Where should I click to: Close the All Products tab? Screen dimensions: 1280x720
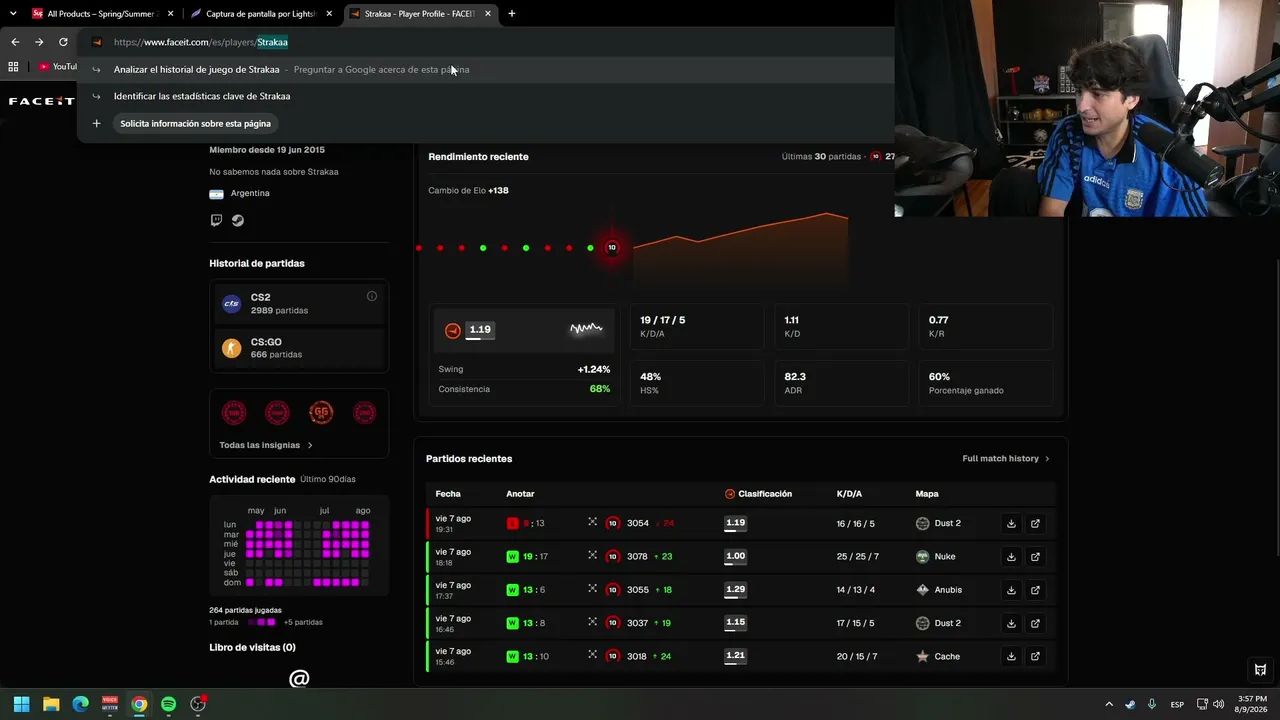[171, 14]
